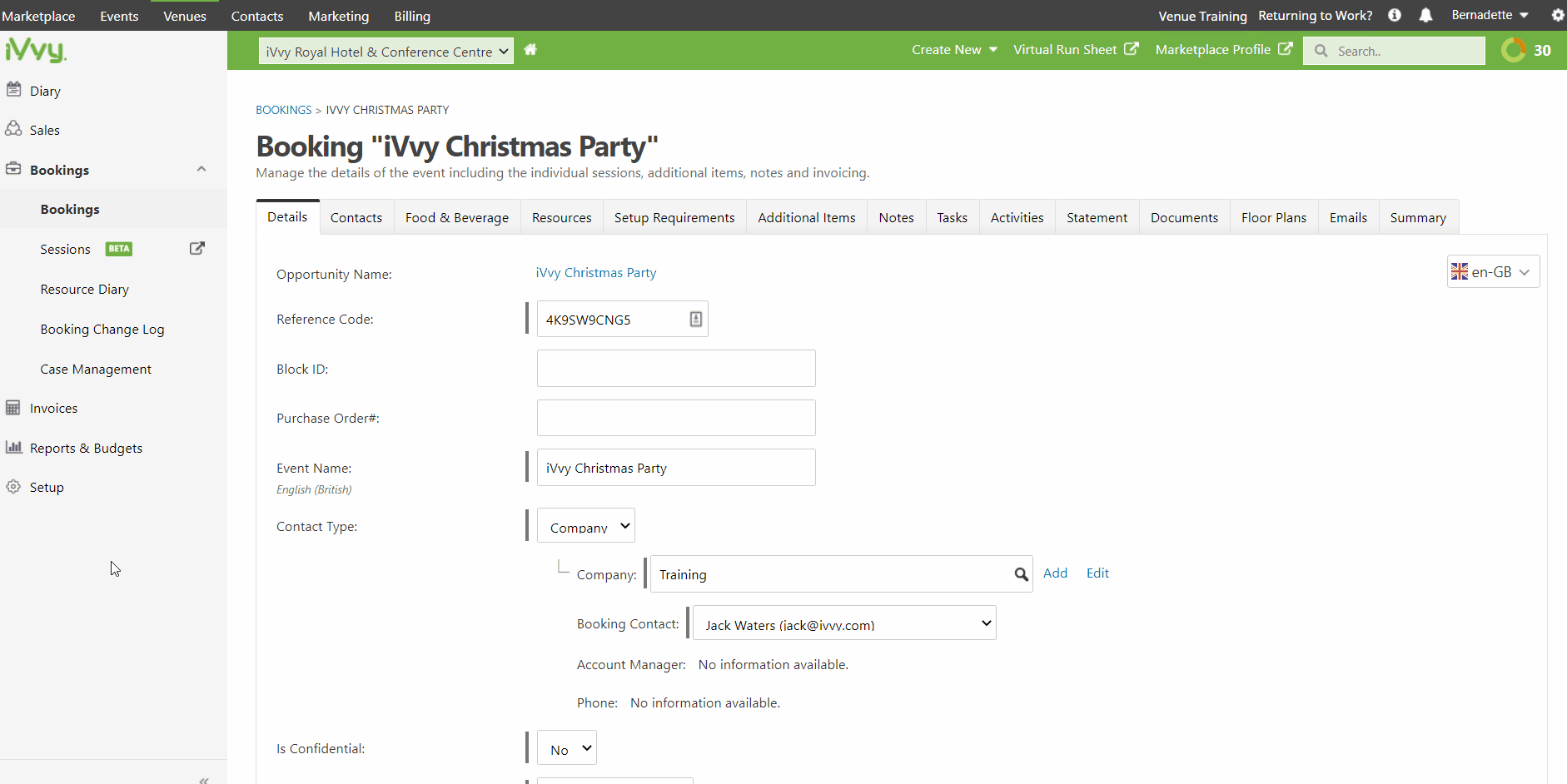Switch to the Resources tab
Image resolution: width=1567 pixels, height=784 pixels.
point(562,217)
